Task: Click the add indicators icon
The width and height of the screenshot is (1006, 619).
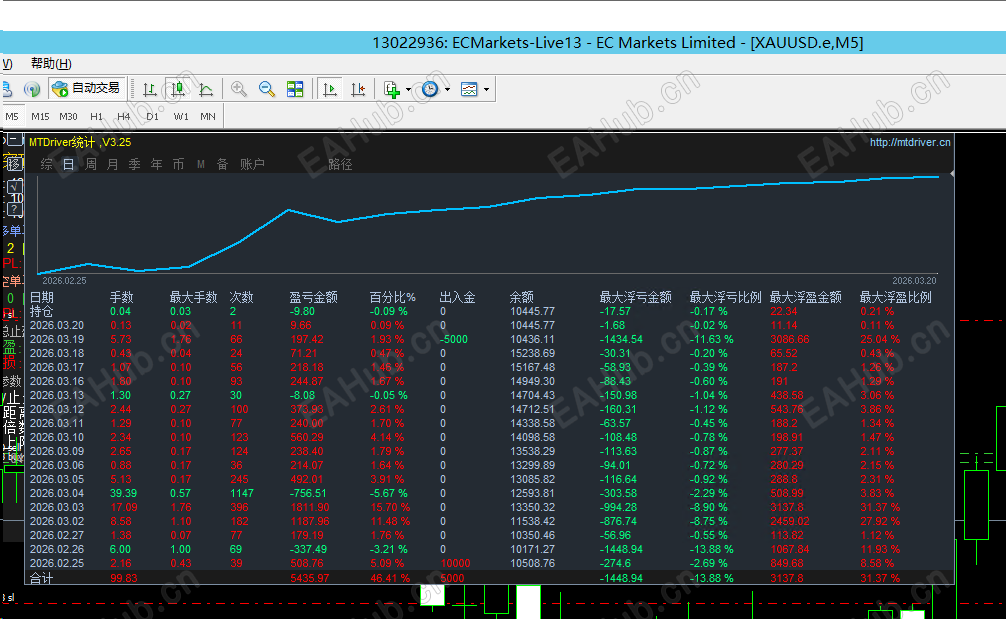Action: (391, 89)
